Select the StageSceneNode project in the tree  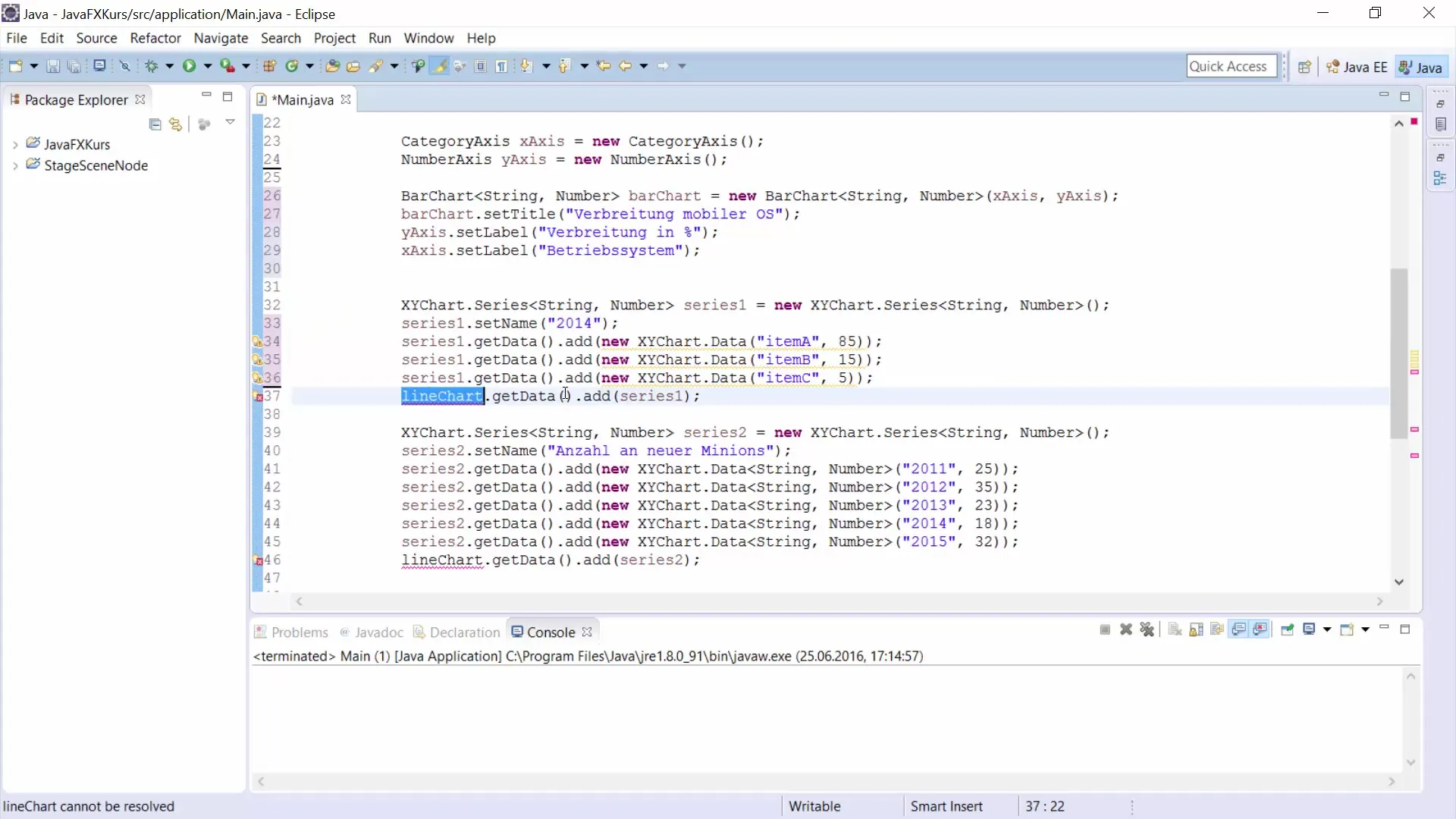point(96,165)
